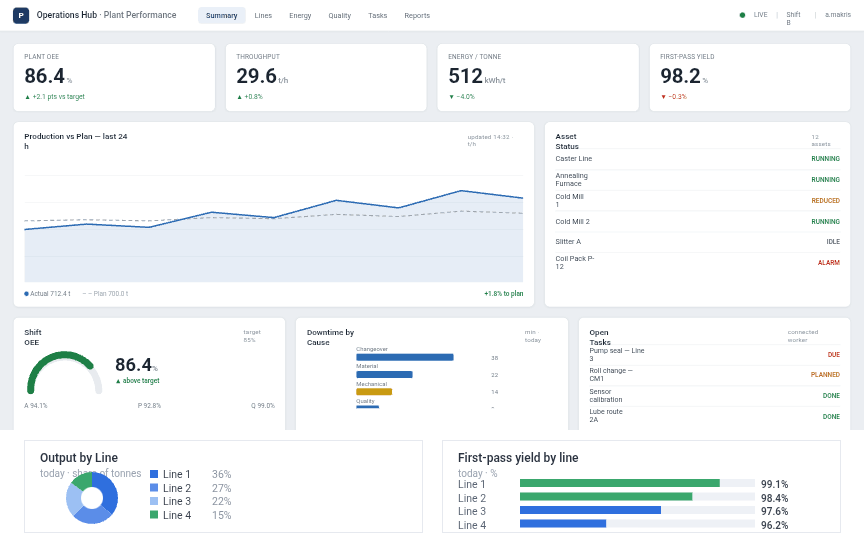Click the Material downtime bar
864x540 pixels.
pyautogui.click(x=385, y=375)
